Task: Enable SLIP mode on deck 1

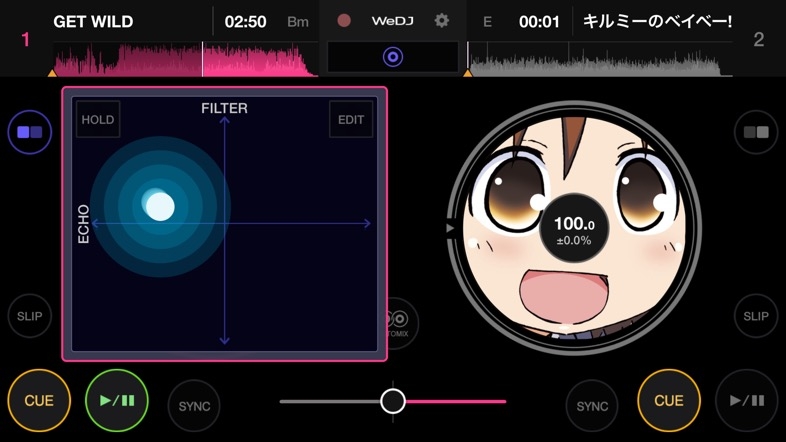Action: coord(30,316)
